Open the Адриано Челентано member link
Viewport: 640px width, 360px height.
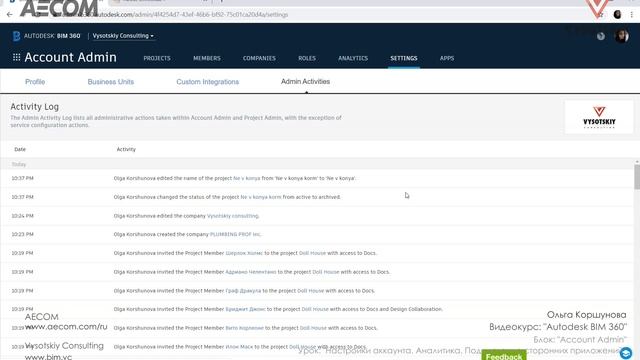click(251, 272)
